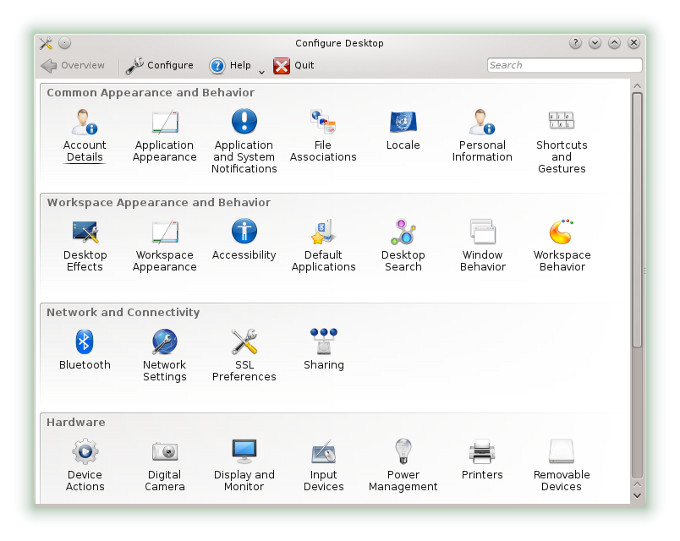
Task: Open Removable Devices module
Action: [x=562, y=466]
